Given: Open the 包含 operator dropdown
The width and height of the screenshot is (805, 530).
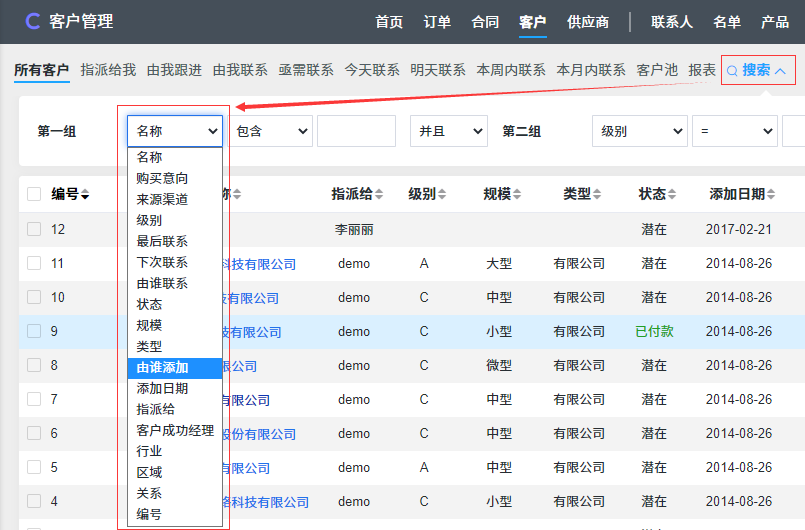Looking at the screenshot, I should (270, 131).
